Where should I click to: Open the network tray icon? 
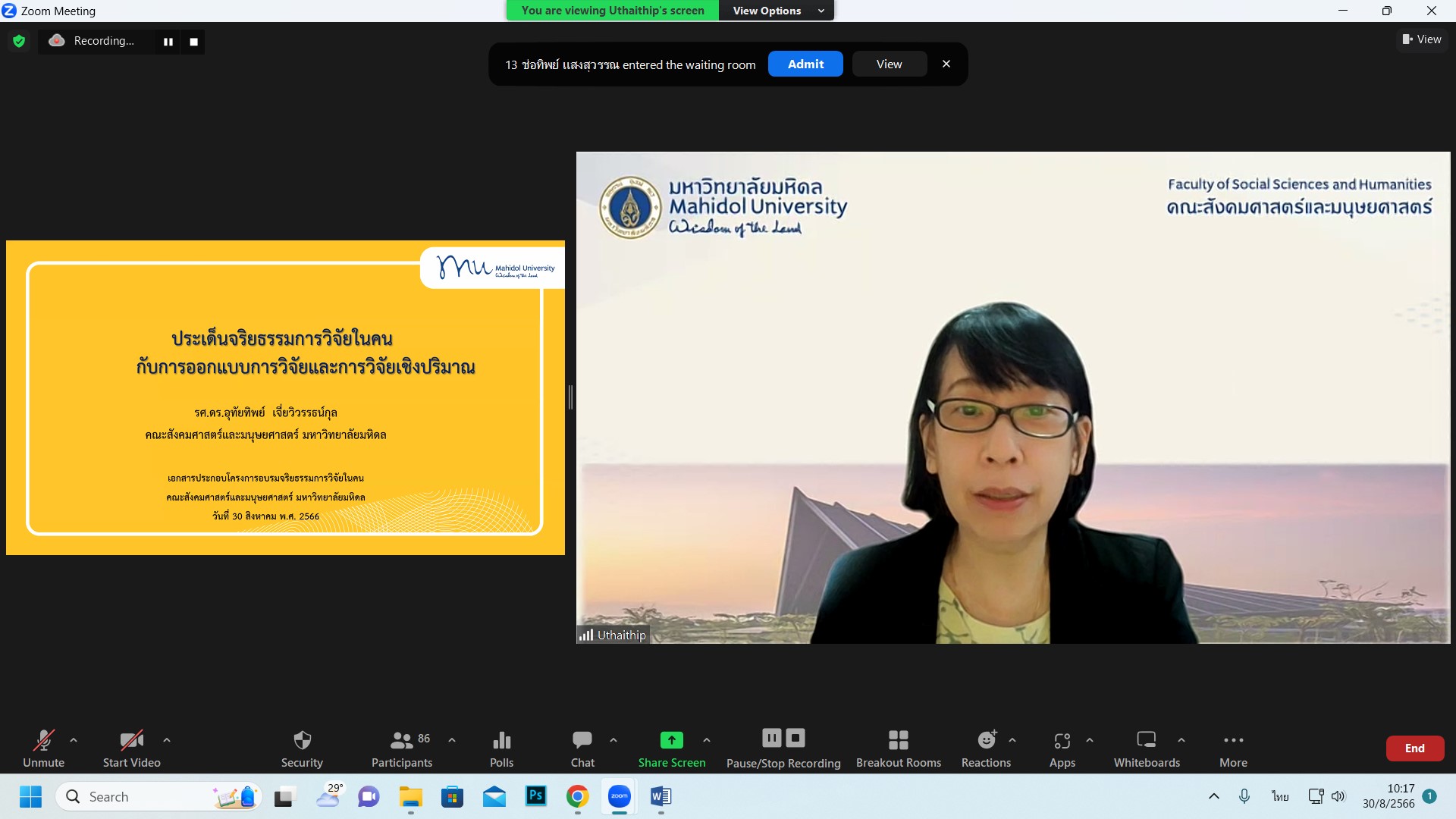pyautogui.click(x=1316, y=796)
